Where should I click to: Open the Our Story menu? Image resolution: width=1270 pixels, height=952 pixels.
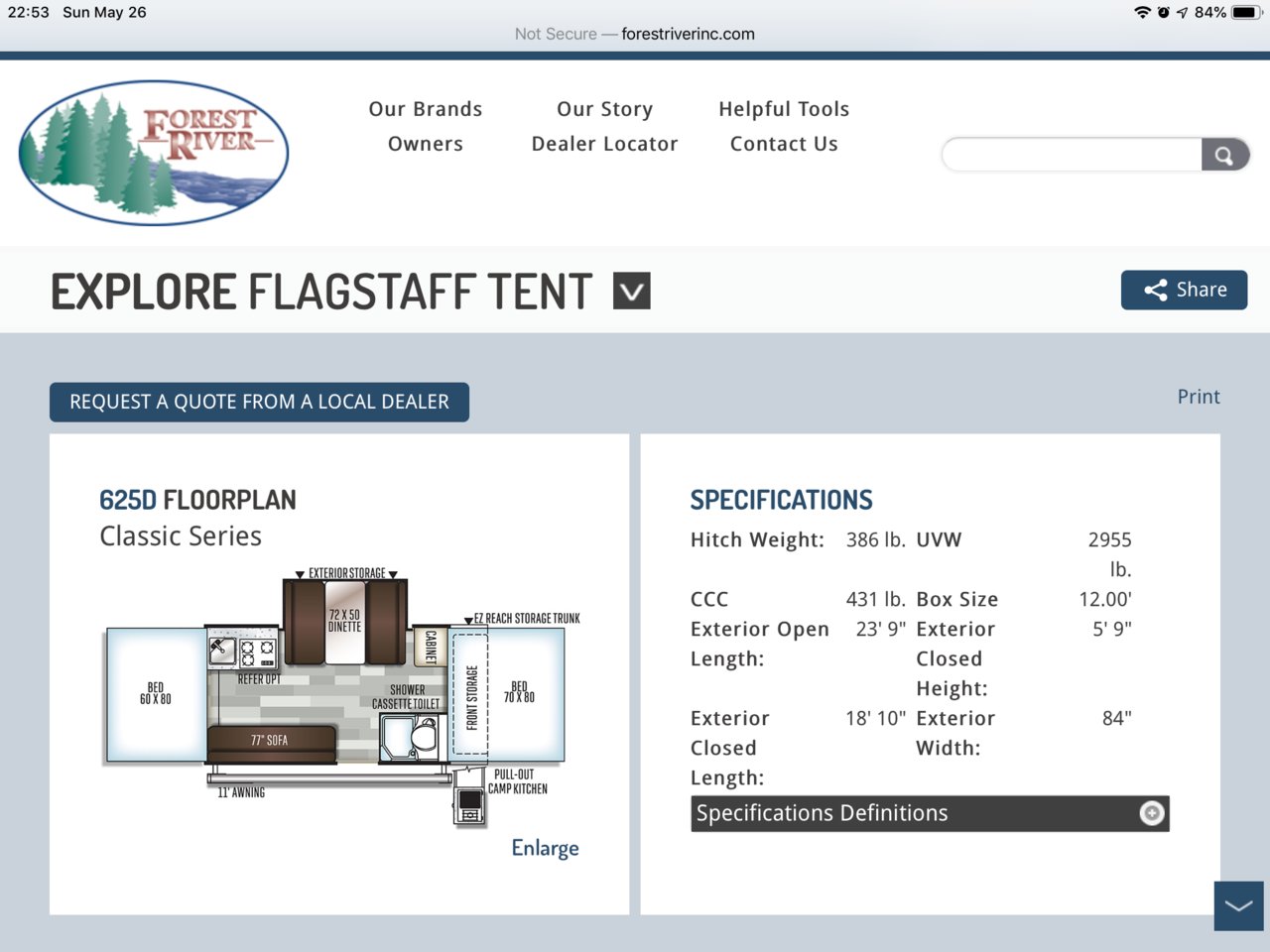tap(605, 109)
